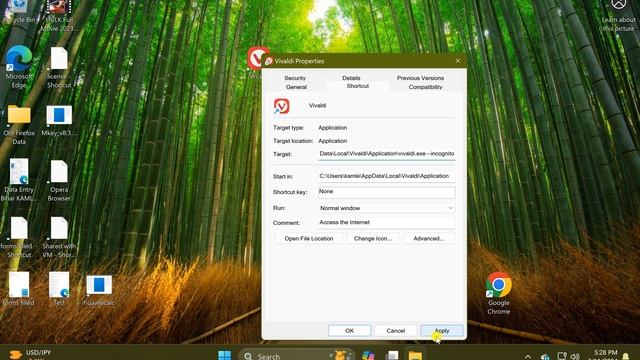Viewport: 640px width, 360px height.
Task: Click the Start in path field
Action: (x=387, y=176)
